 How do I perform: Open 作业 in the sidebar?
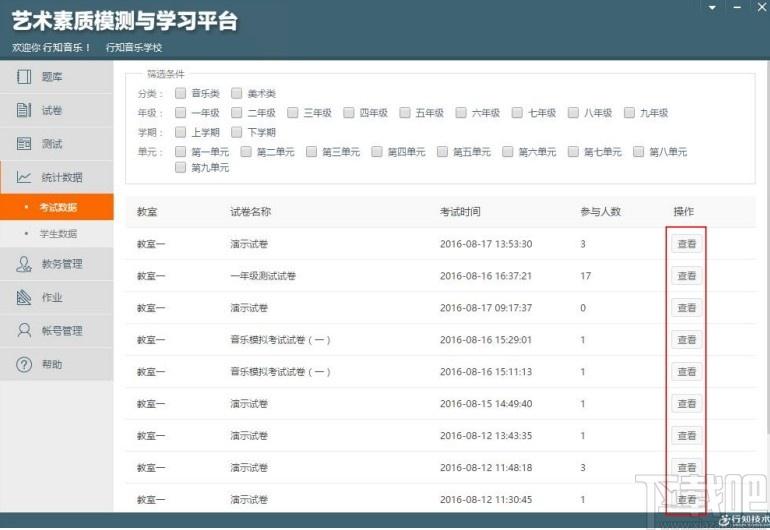[x=56, y=297]
